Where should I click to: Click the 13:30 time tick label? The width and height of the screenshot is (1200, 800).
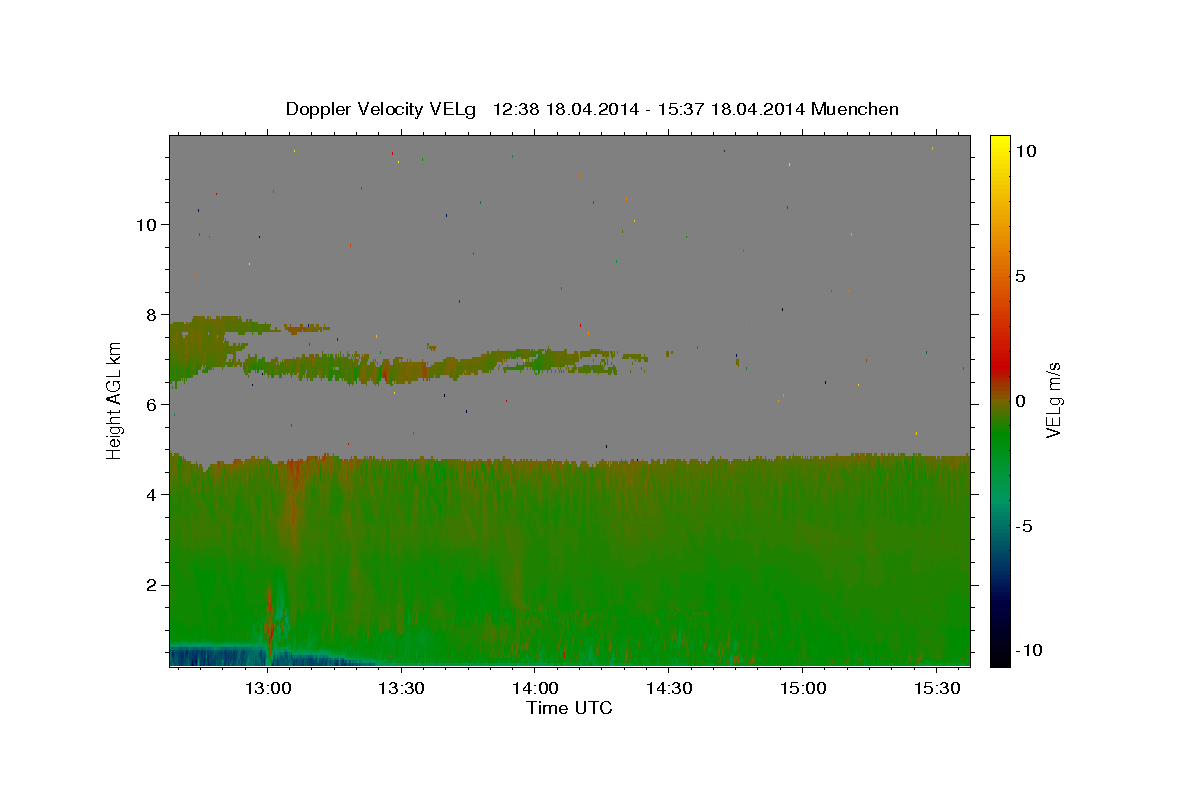(401, 688)
